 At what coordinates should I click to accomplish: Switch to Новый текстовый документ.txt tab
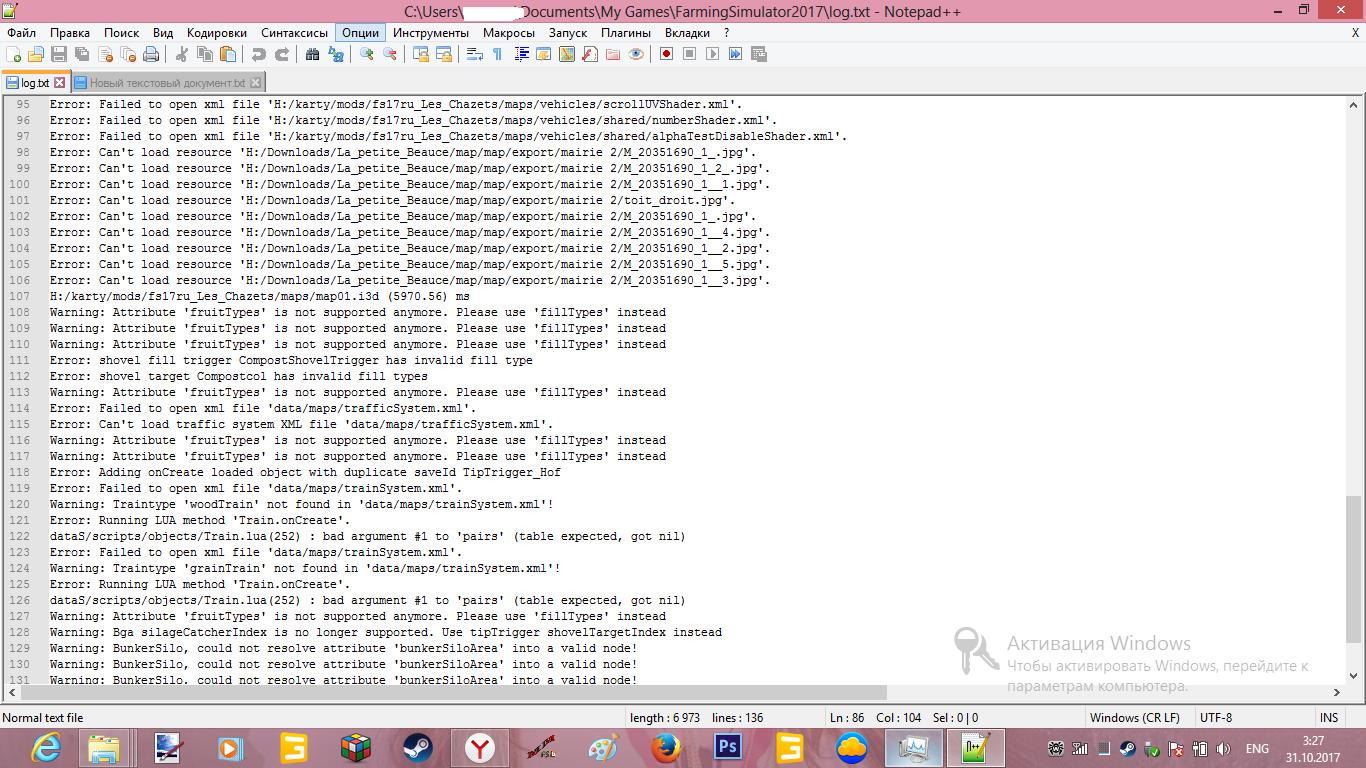pos(167,83)
